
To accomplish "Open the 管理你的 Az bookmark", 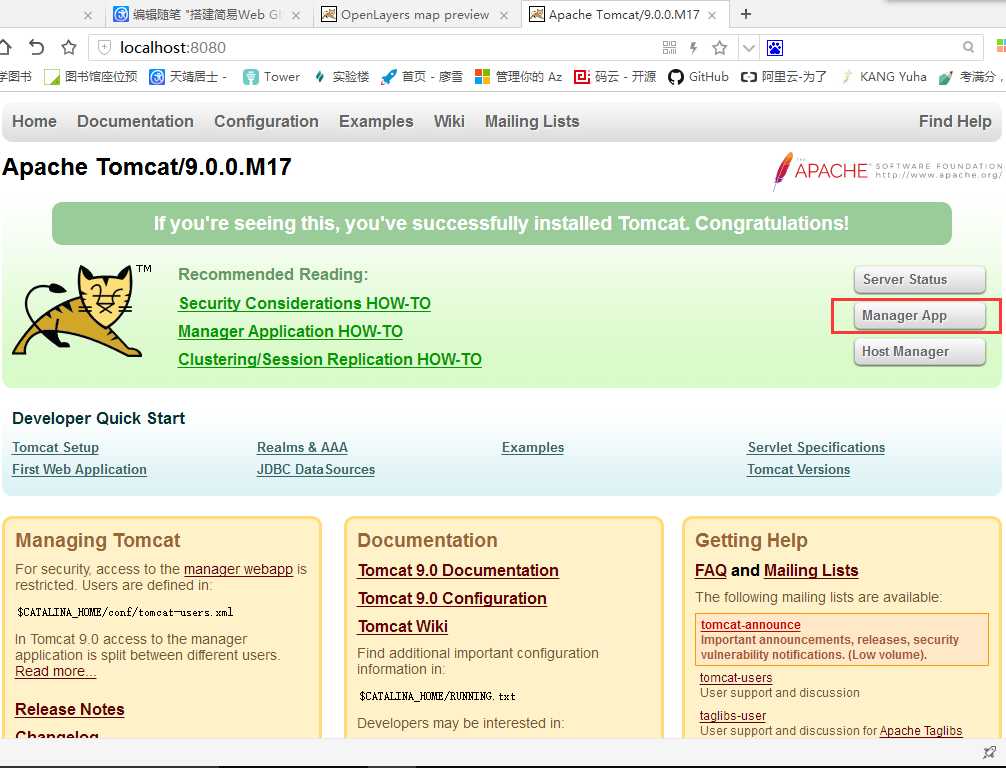I will click(518, 77).
